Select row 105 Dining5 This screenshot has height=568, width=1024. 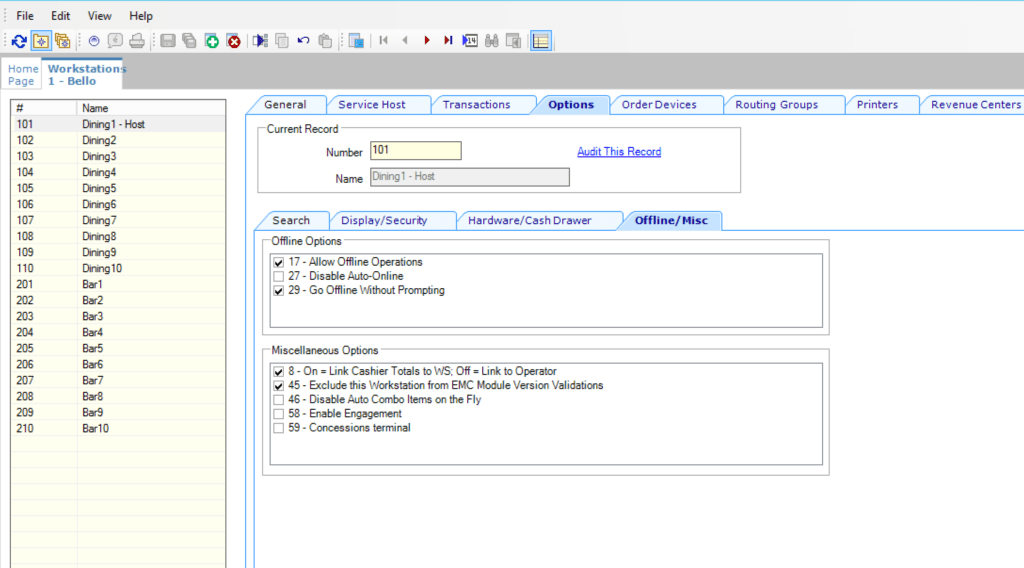pyautogui.click(x=118, y=188)
